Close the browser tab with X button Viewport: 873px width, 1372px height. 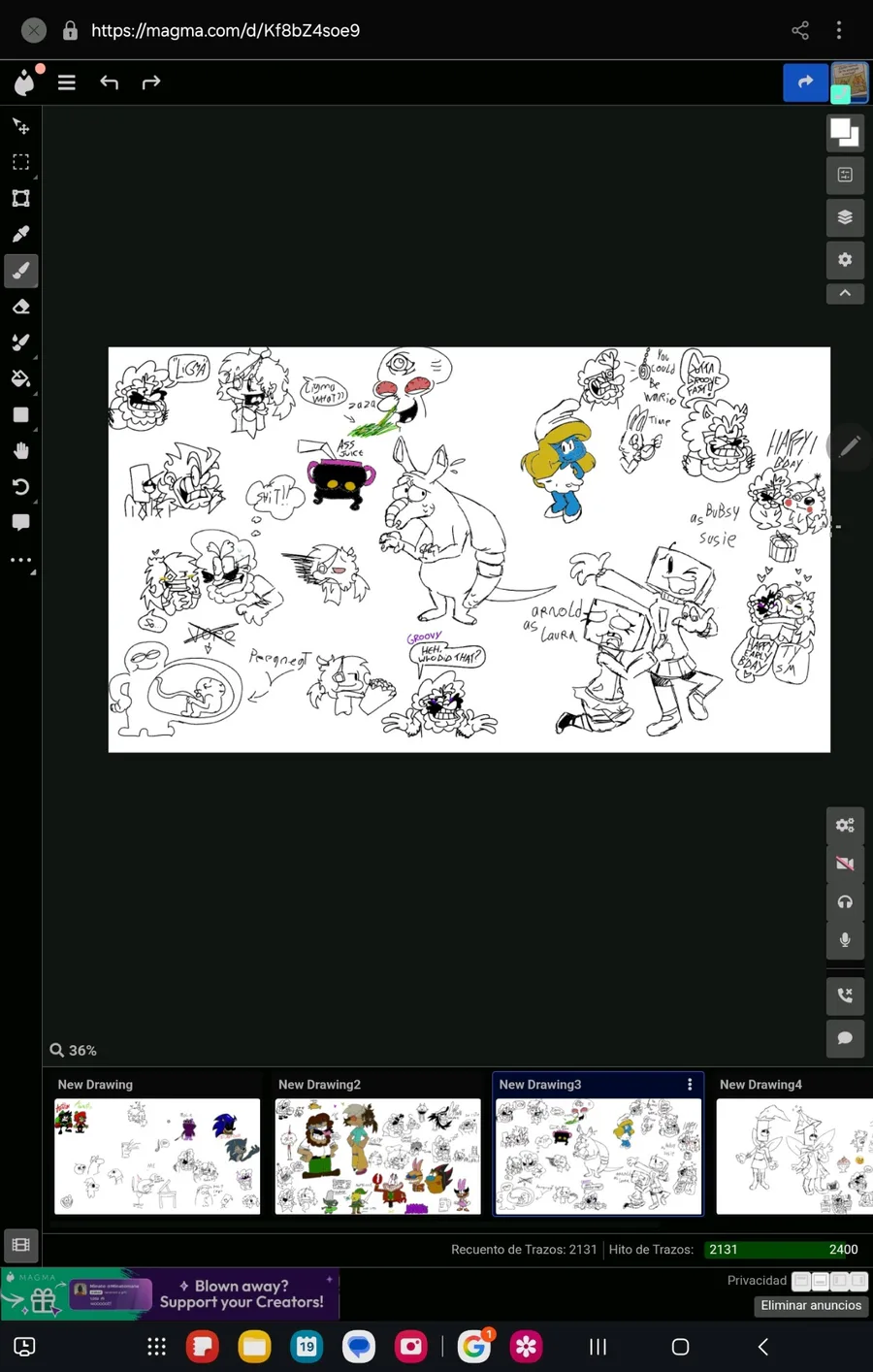click(33, 31)
